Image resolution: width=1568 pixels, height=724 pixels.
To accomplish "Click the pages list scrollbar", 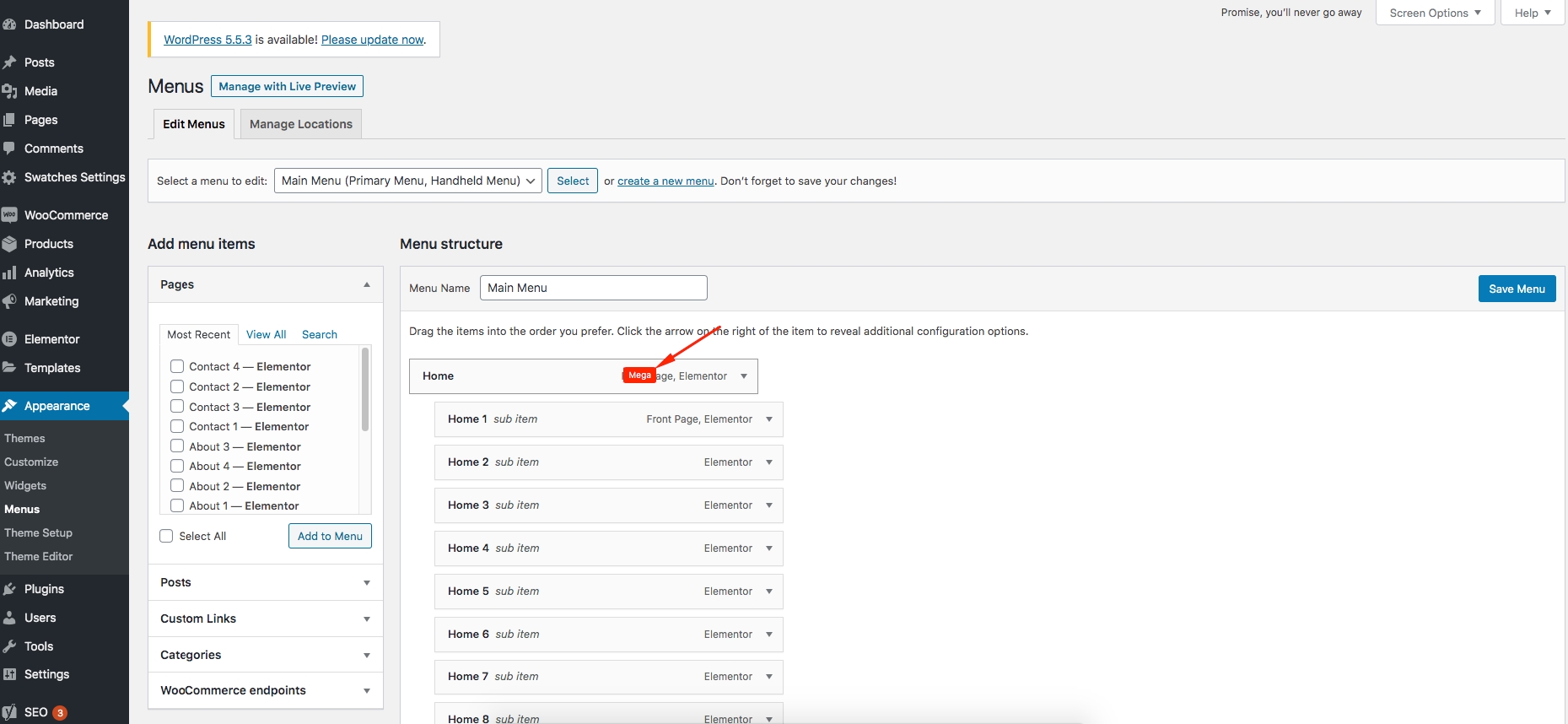I will [365, 390].
